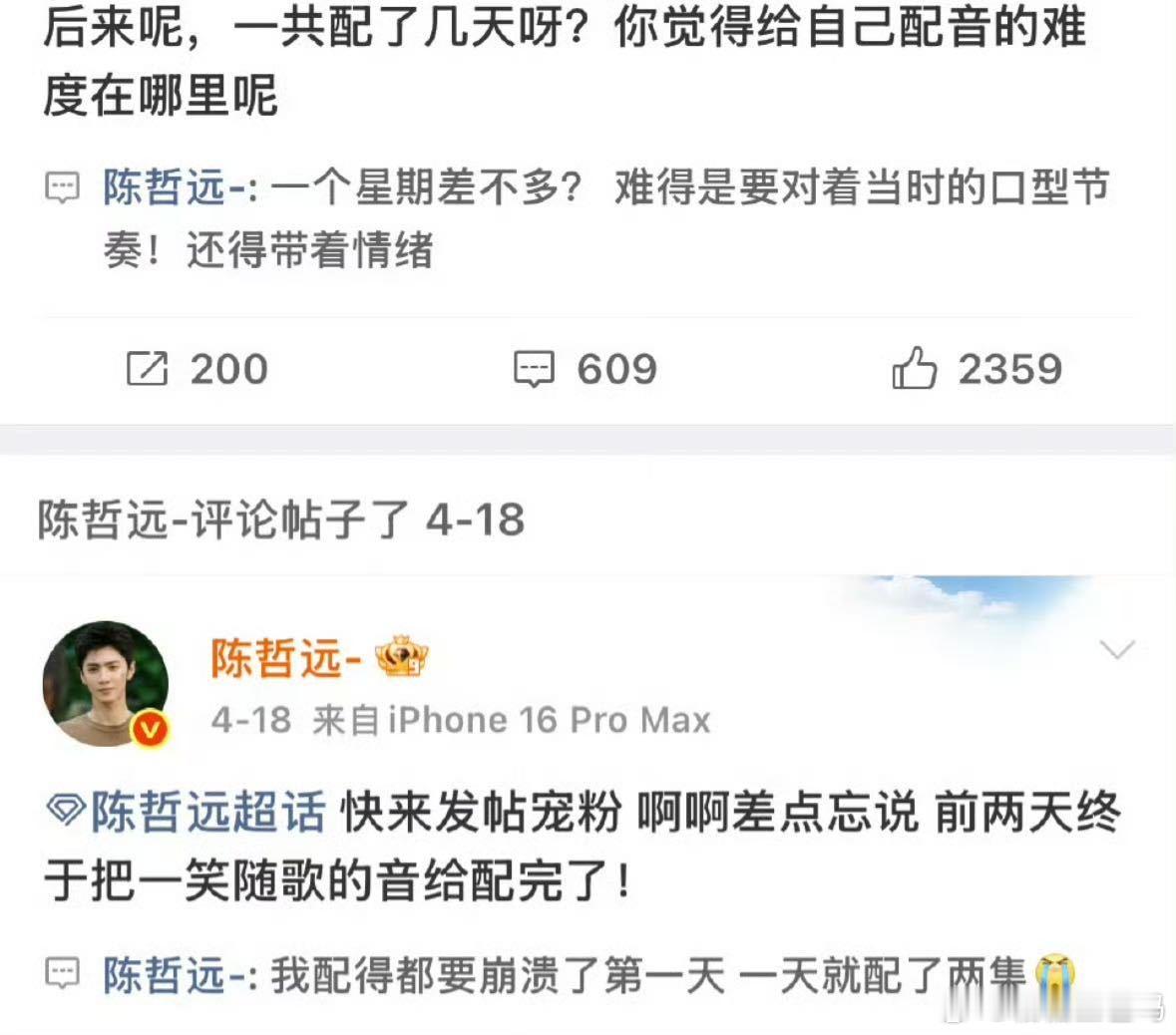Open the post text about 一笑随歌 dubbing
The width and height of the screenshot is (1176, 1035).
[582, 846]
